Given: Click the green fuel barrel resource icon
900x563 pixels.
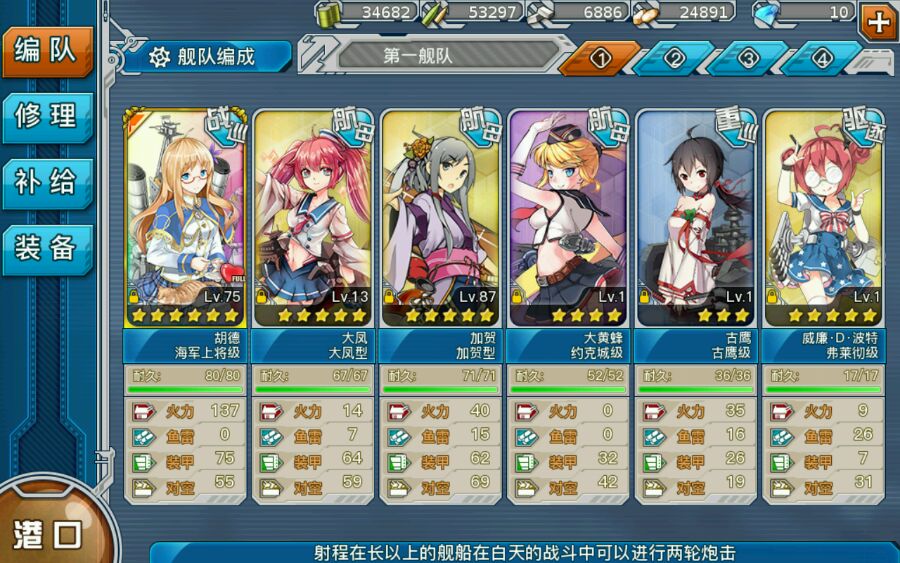Looking at the screenshot, I should click(x=328, y=14).
